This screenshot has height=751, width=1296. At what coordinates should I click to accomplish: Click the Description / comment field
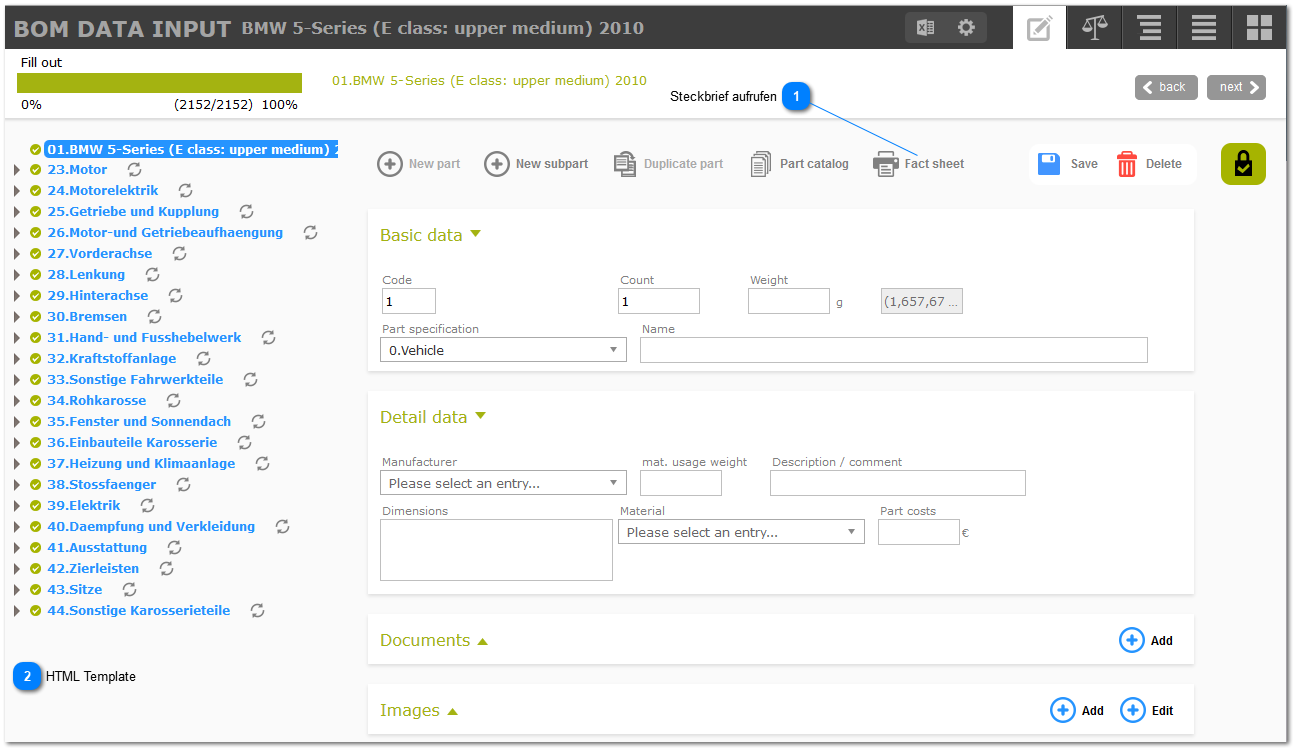pos(898,483)
